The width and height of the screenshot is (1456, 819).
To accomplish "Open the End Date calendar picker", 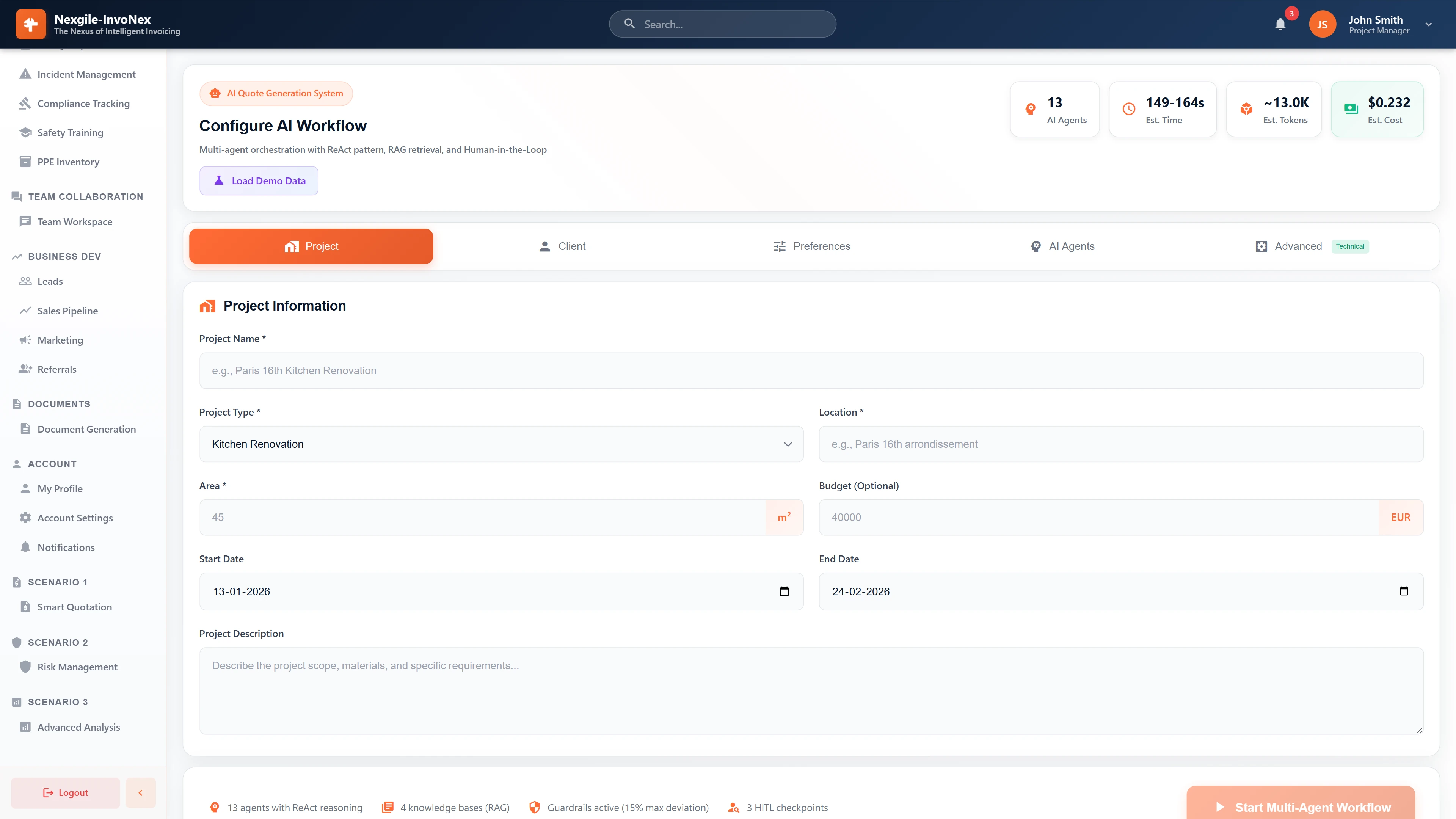I will [1404, 591].
